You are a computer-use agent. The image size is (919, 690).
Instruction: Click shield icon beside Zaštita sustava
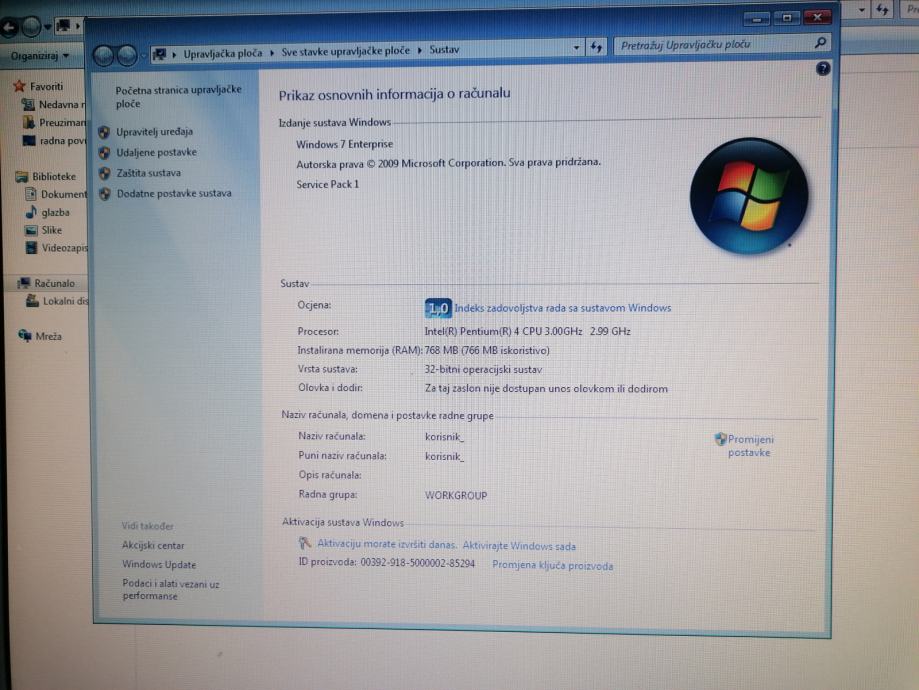point(104,174)
